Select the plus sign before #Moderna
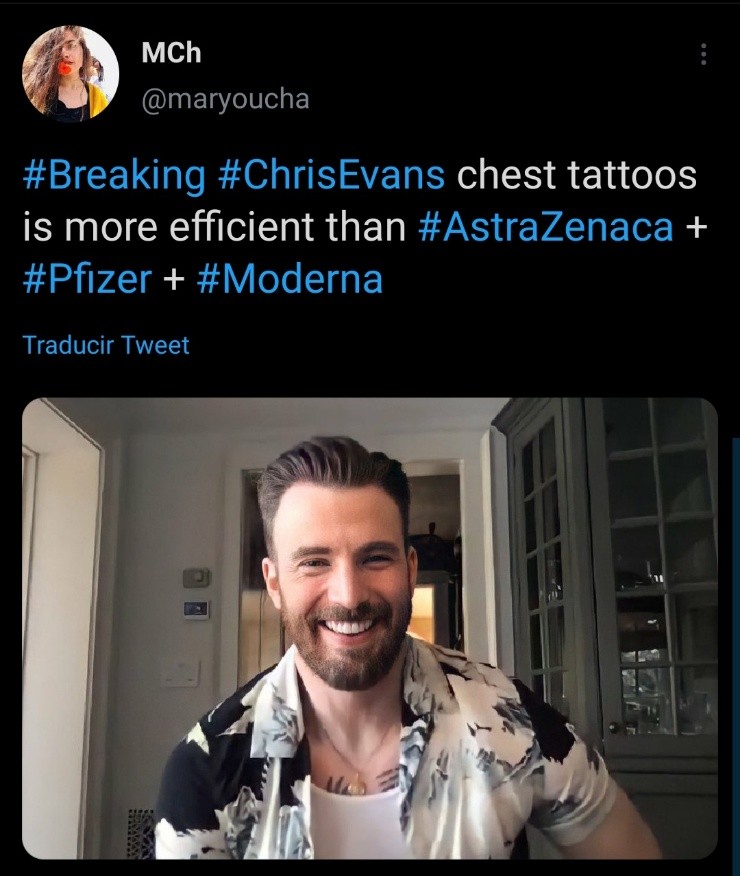Image resolution: width=740 pixels, height=876 pixels. (x=175, y=279)
